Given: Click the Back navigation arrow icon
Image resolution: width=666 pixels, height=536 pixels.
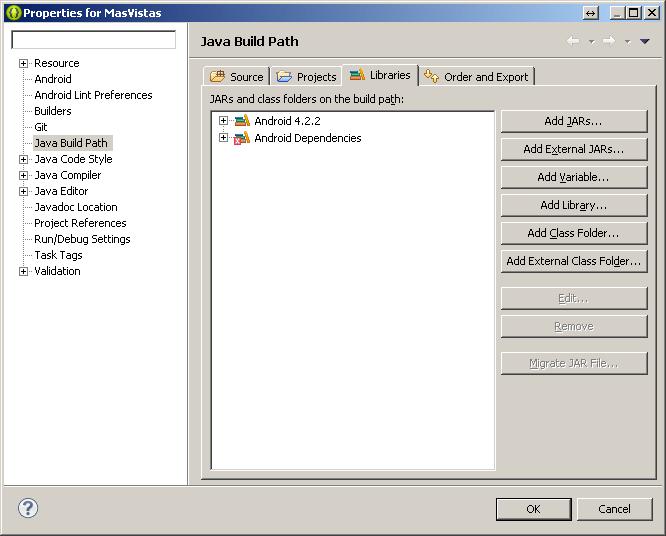Looking at the screenshot, I should [573, 41].
